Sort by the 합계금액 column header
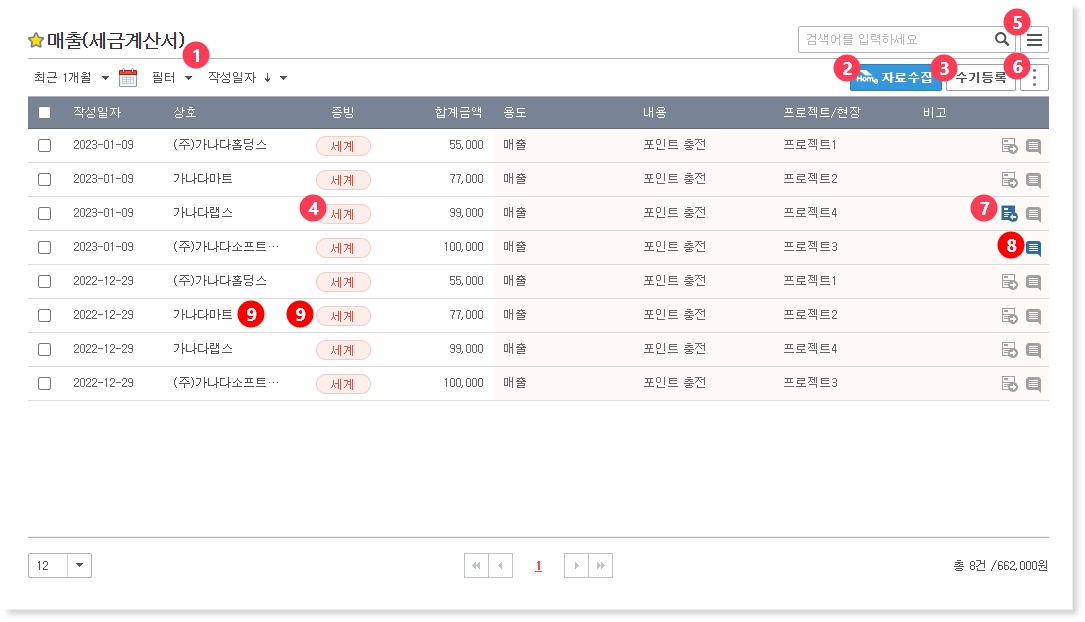This screenshot has width=1085, height=622. [x=458, y=113]
